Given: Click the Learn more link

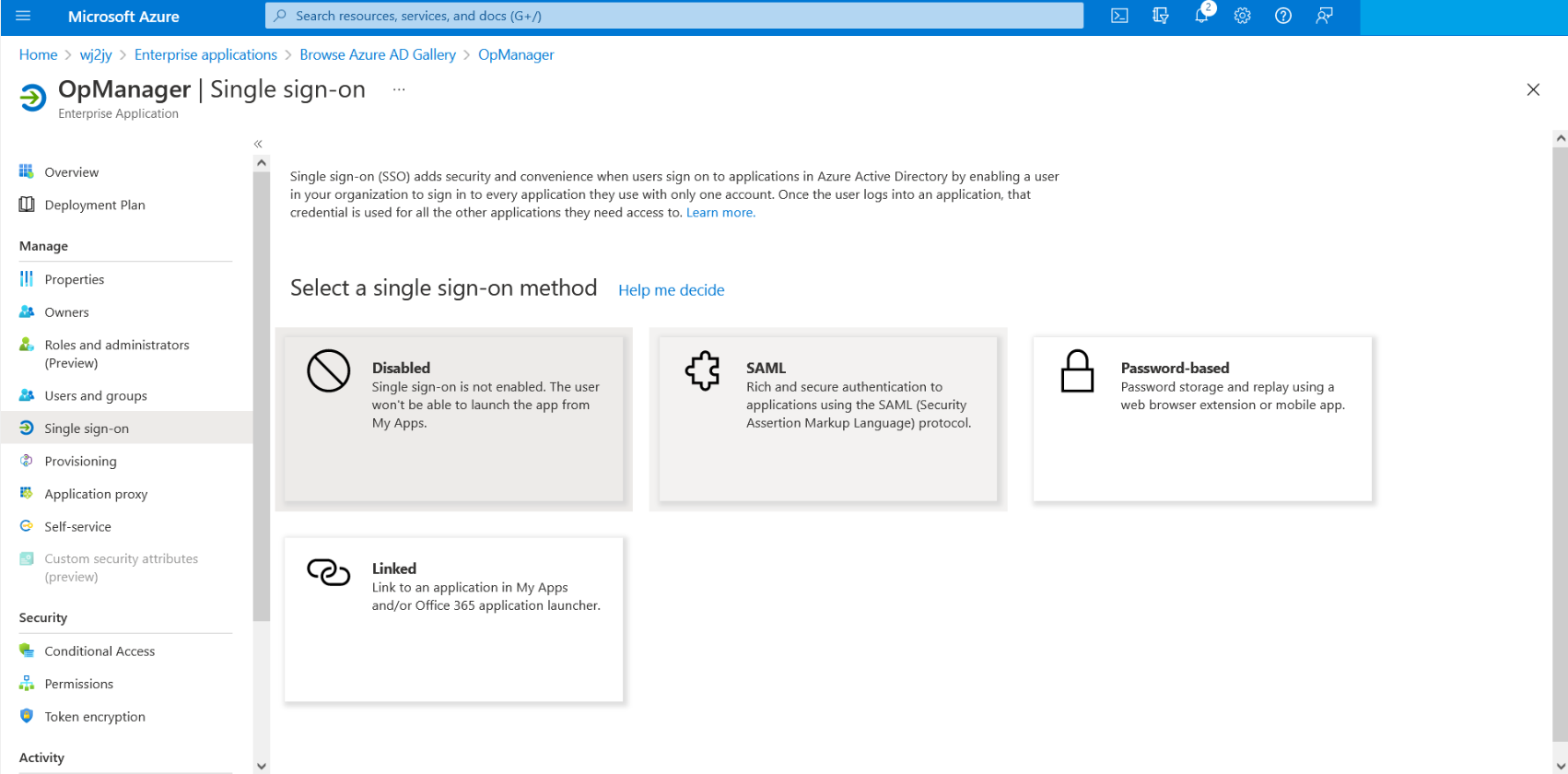Looking at the screenshot, I should coord(720,213).
